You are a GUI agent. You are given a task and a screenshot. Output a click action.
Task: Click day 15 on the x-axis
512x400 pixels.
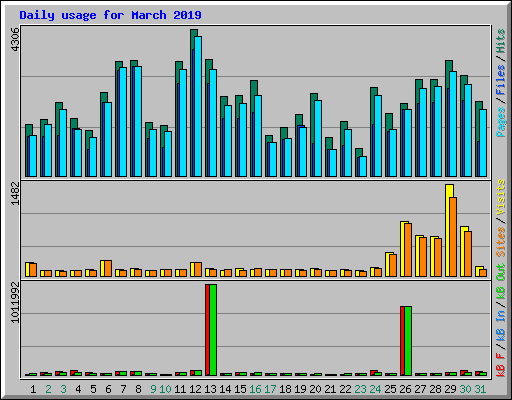[x=240, y=389]
